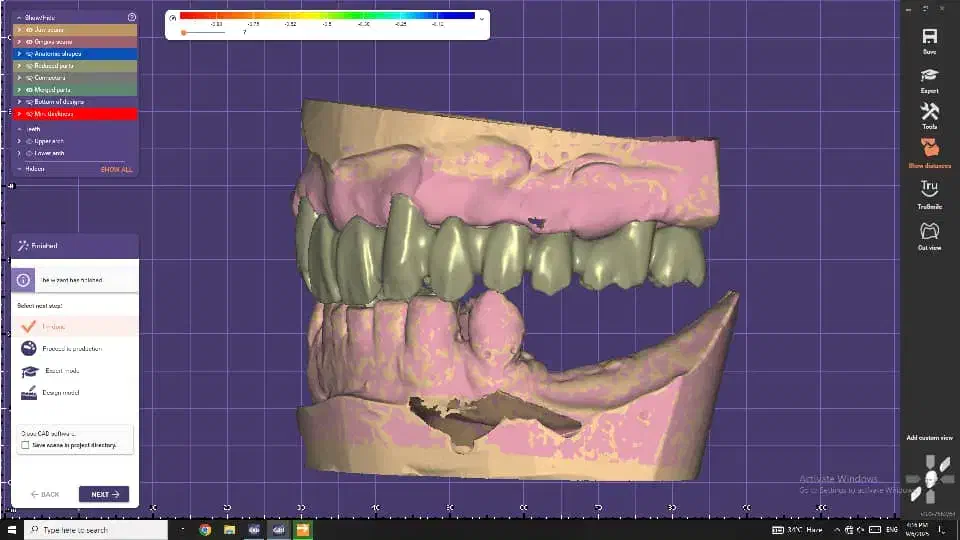Click SHOW ALL in Hidden section
Image resolution: width=960 pixels, height=540 pixels.
(116, 170)
